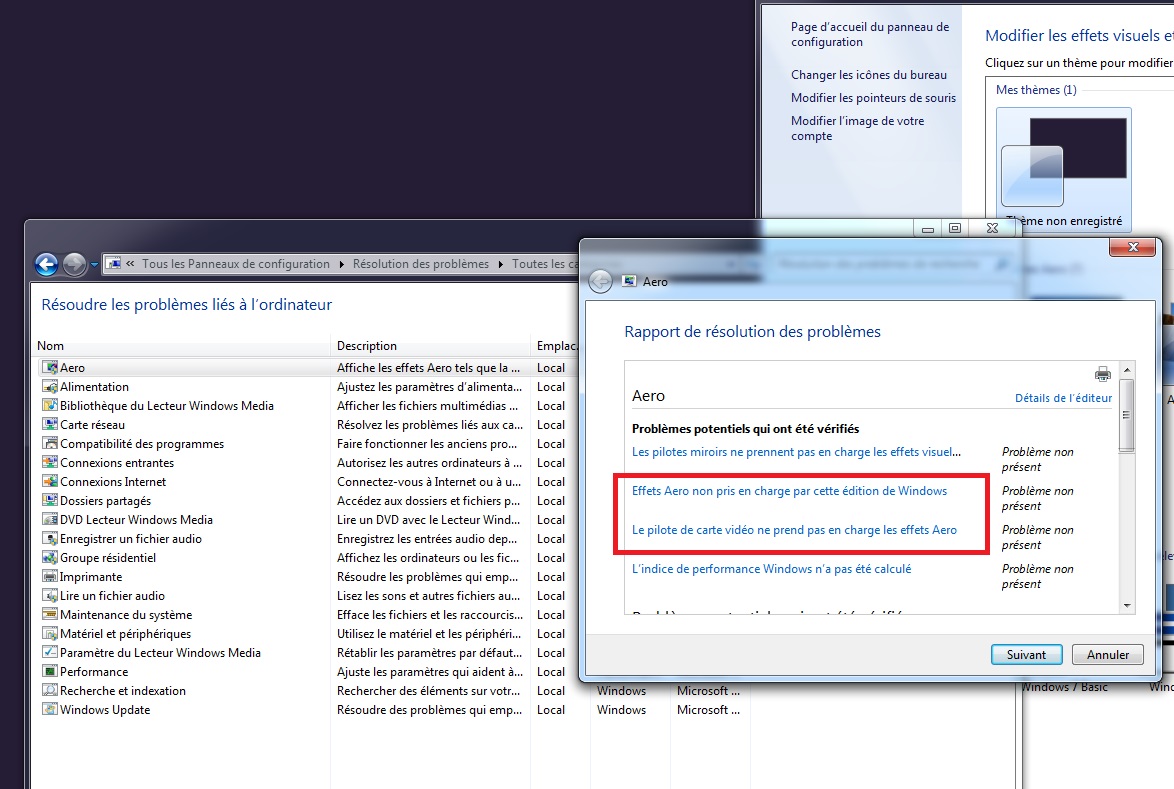This screenshot has height=789, width=1174.
Task: Select the Performance row name
Action: click(x=94, y=671)
